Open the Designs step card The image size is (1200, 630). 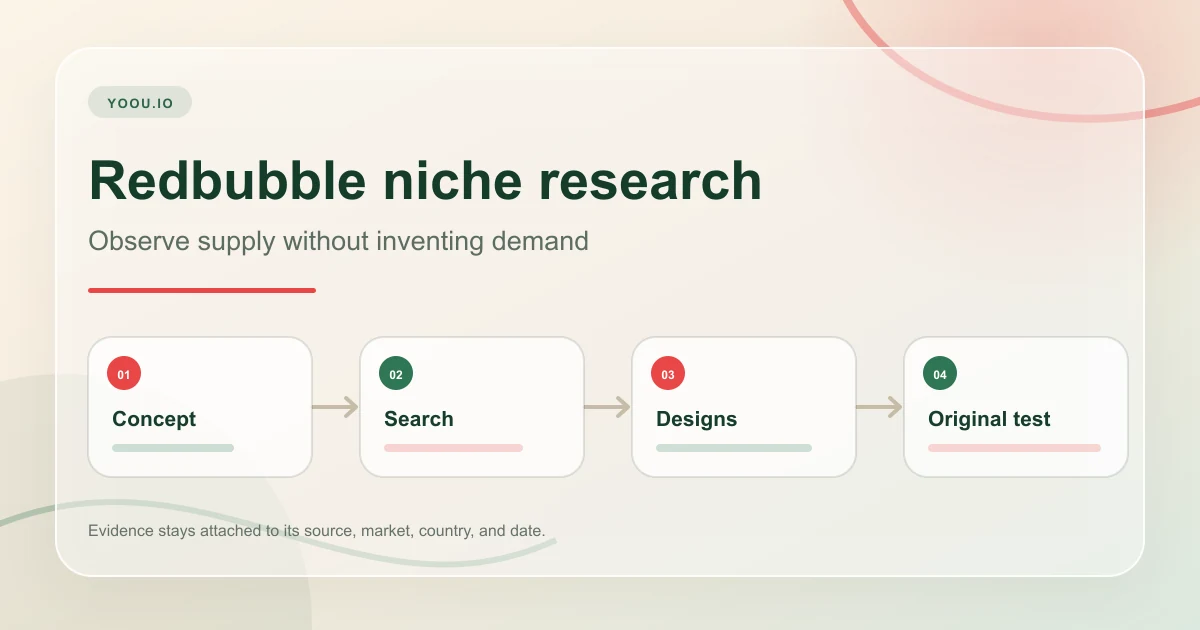coord(744,407)
